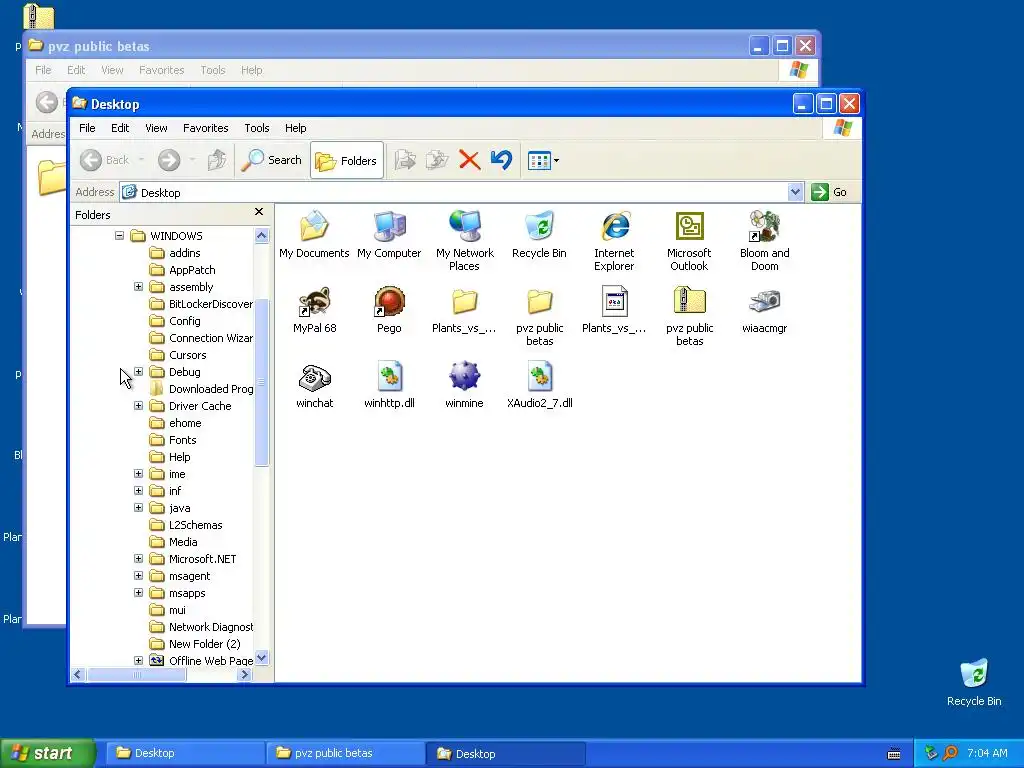Click the Start button
Screen dimensions: 1024x768
coord(47,753)
